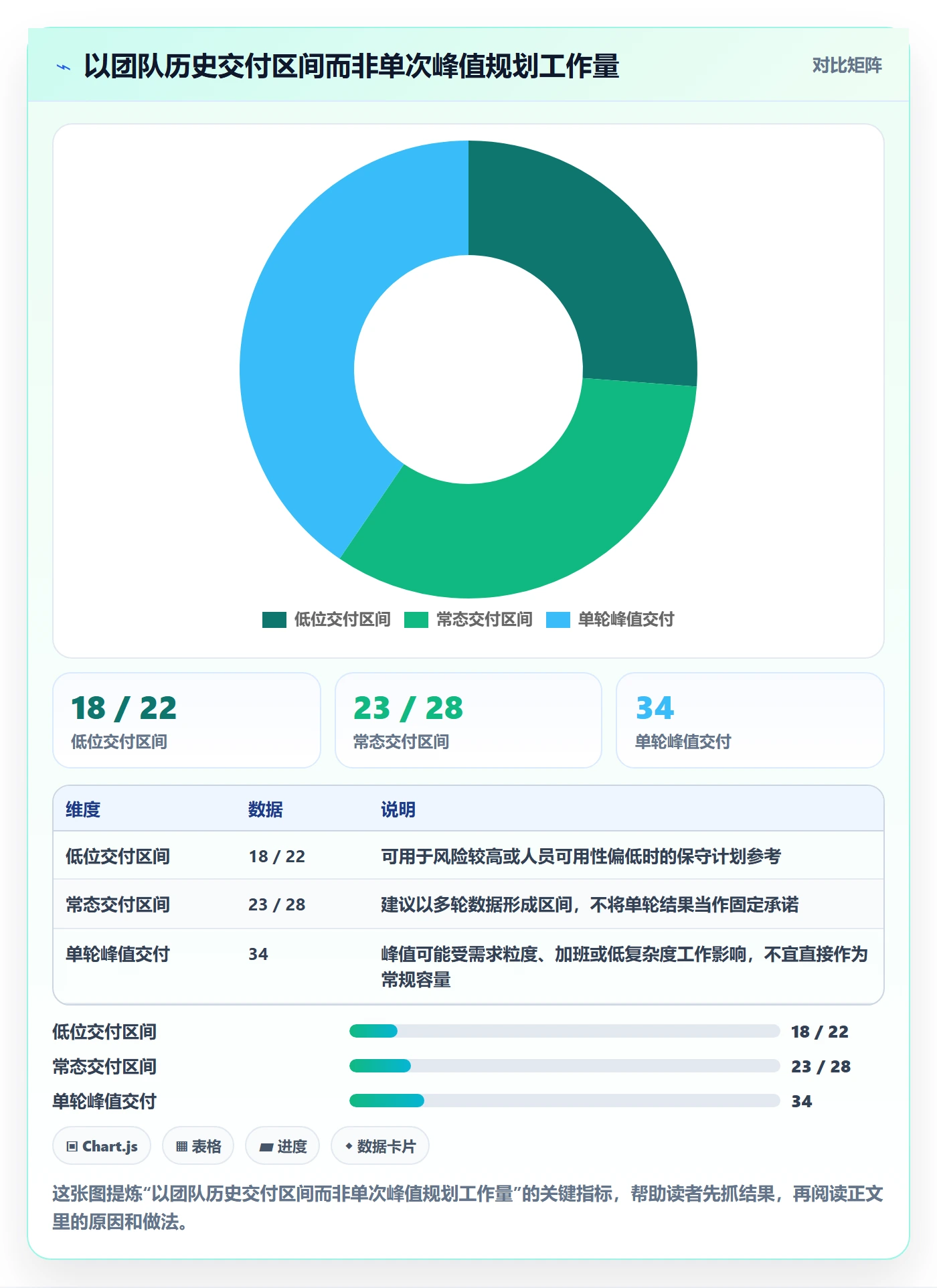Click the 18 / 22 value beside the progress bar
Viewport: 937px width, 1288px height.
[x=820, y=1032]
